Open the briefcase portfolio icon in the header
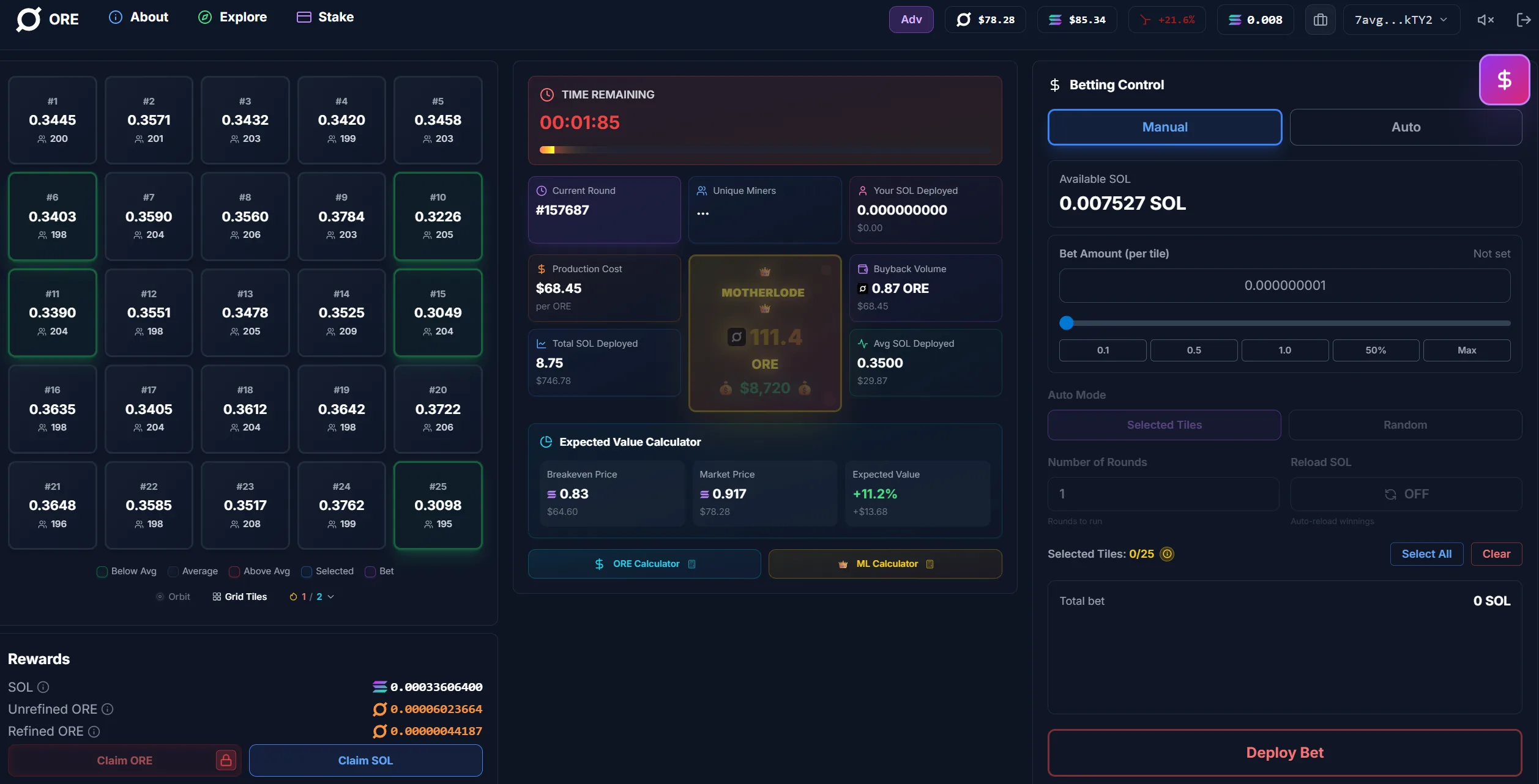 [1320, 19]
